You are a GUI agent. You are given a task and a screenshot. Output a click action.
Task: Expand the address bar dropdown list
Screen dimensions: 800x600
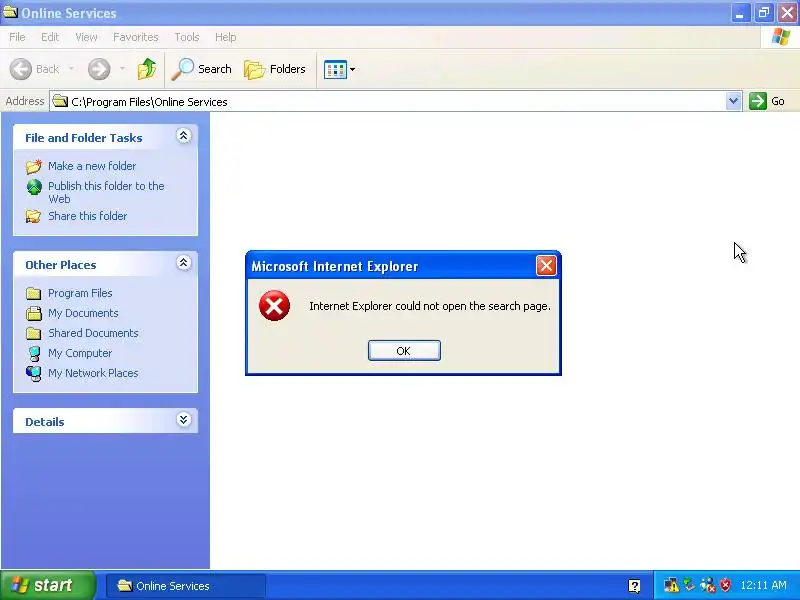click(733, 101)
